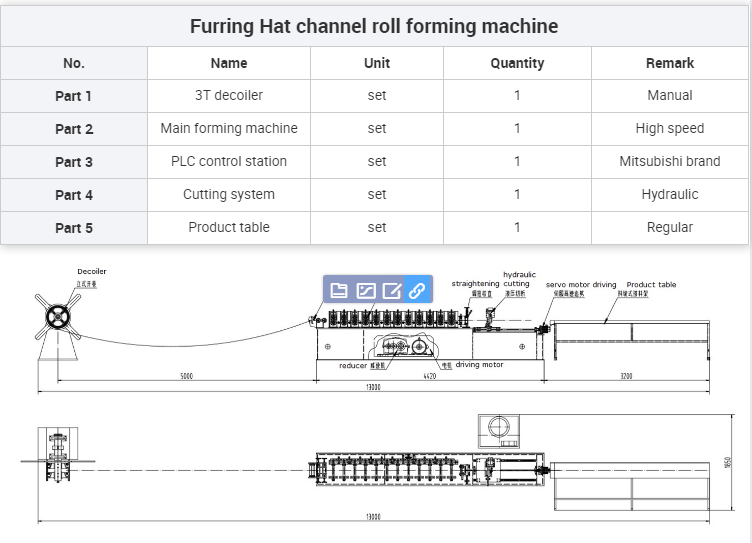Click the 'servo motor driving' label in the drawing
The width and height of the screenshot is (752, 543).
pyautogui.click(x=581, y=284)
